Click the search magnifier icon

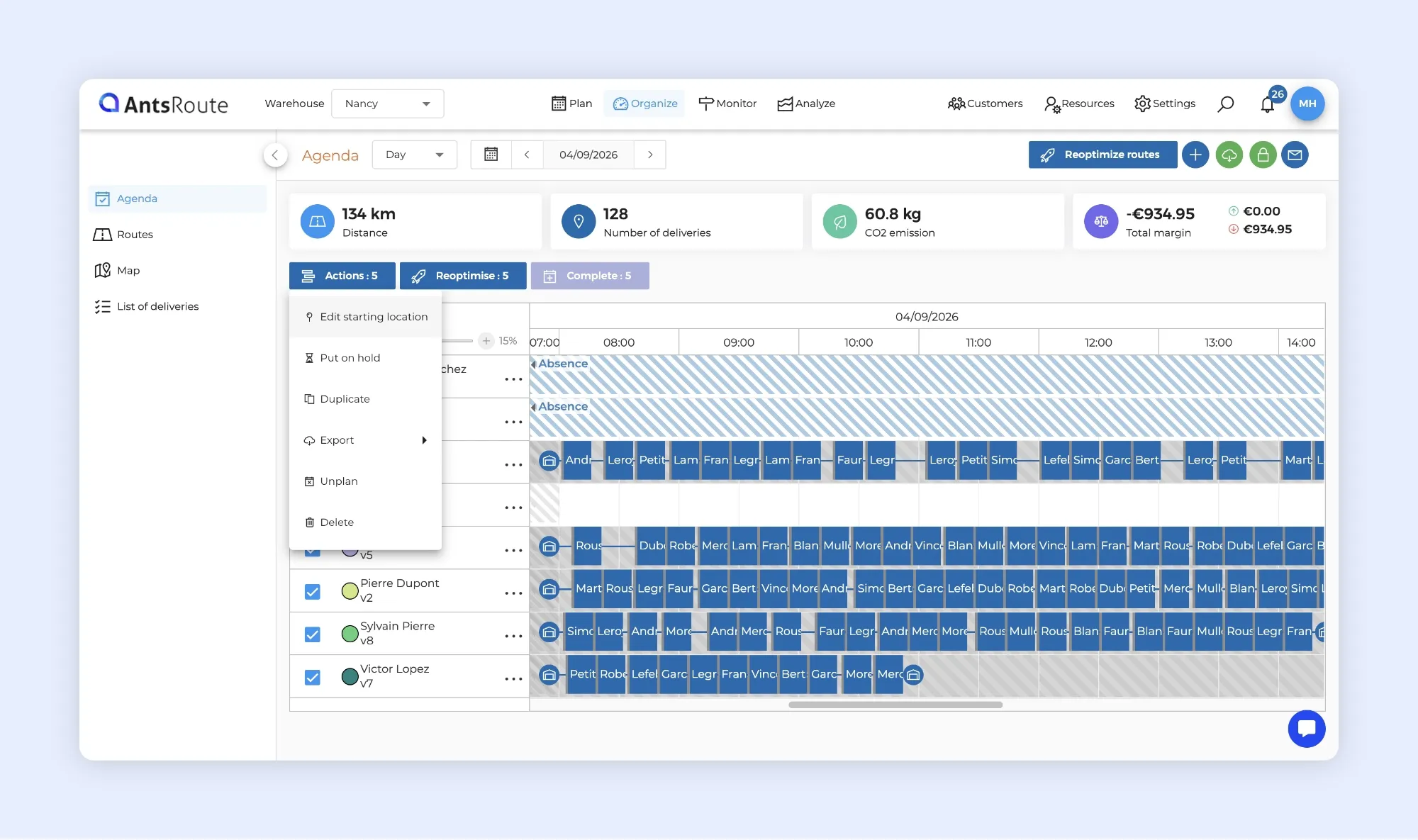(1226, 103)
